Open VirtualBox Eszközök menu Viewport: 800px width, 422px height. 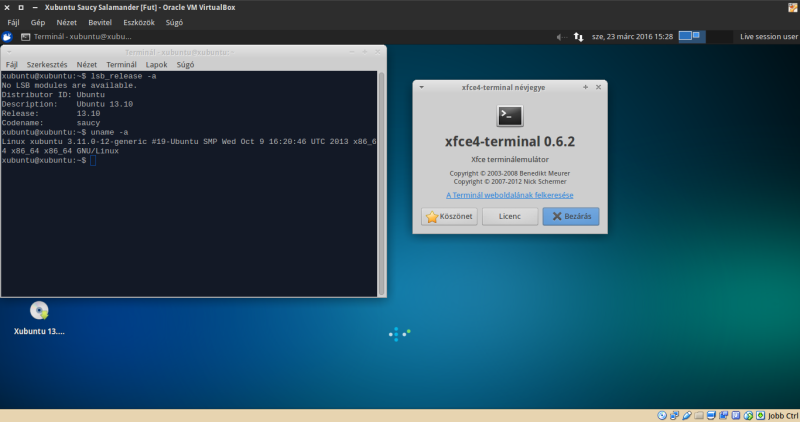click(x=139, y=22)
